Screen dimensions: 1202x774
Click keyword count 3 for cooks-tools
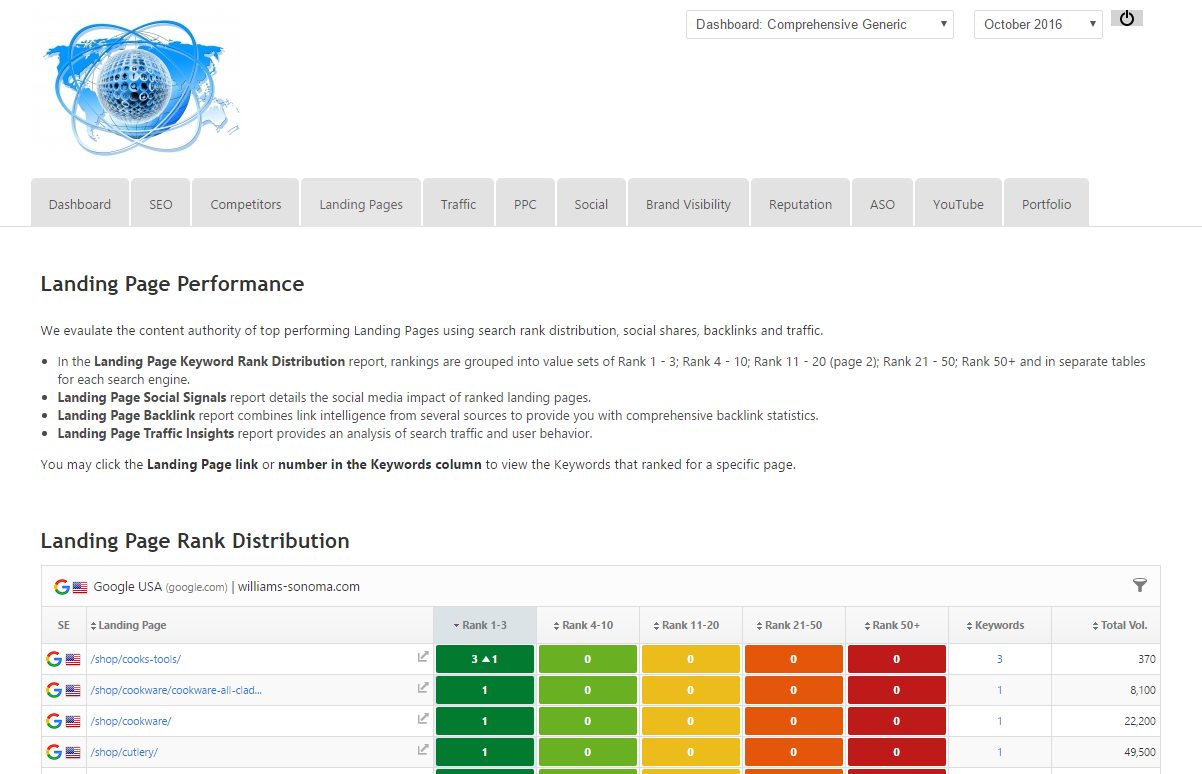point(999,659)
